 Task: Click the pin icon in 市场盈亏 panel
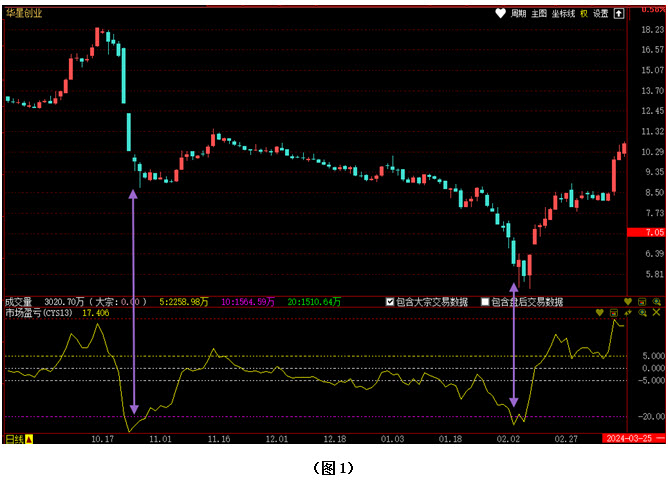pyautogui.click(x=628, y=313)
